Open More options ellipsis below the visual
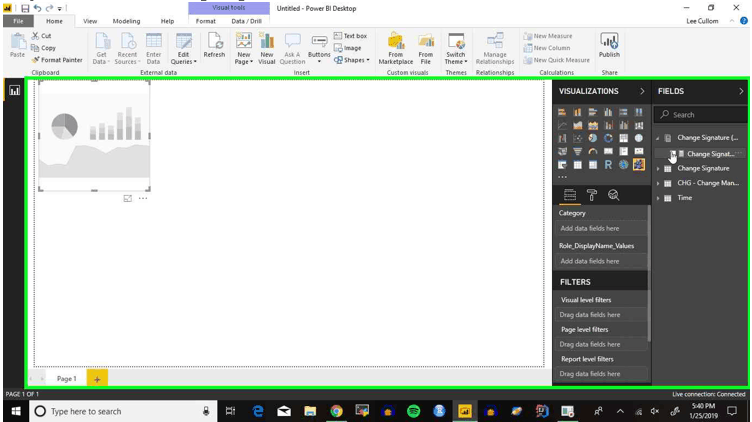 point(143,198)
